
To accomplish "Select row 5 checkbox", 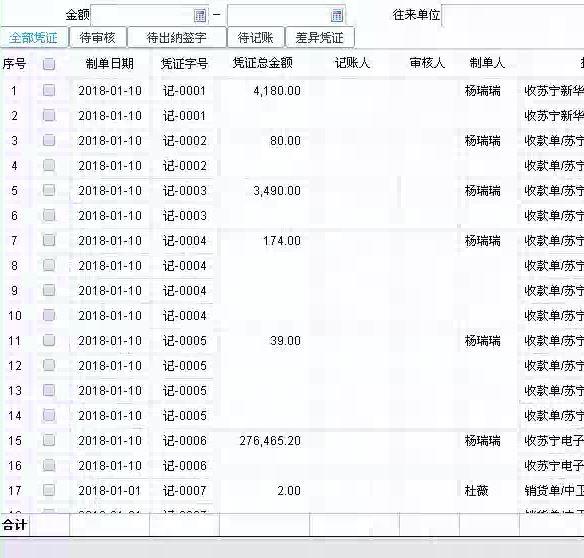I will [x=49, y=190].
